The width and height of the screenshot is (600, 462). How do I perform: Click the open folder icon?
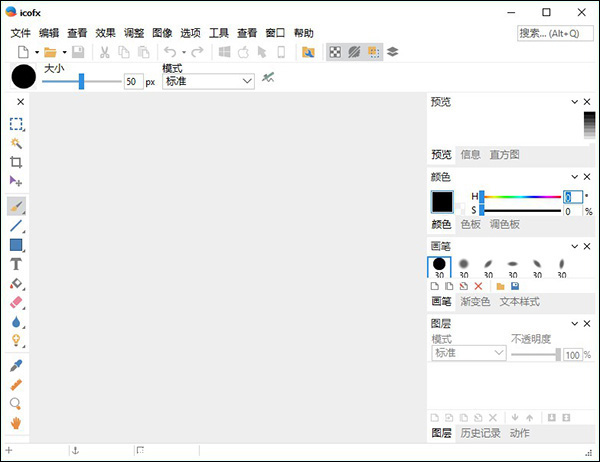(50, 52)
